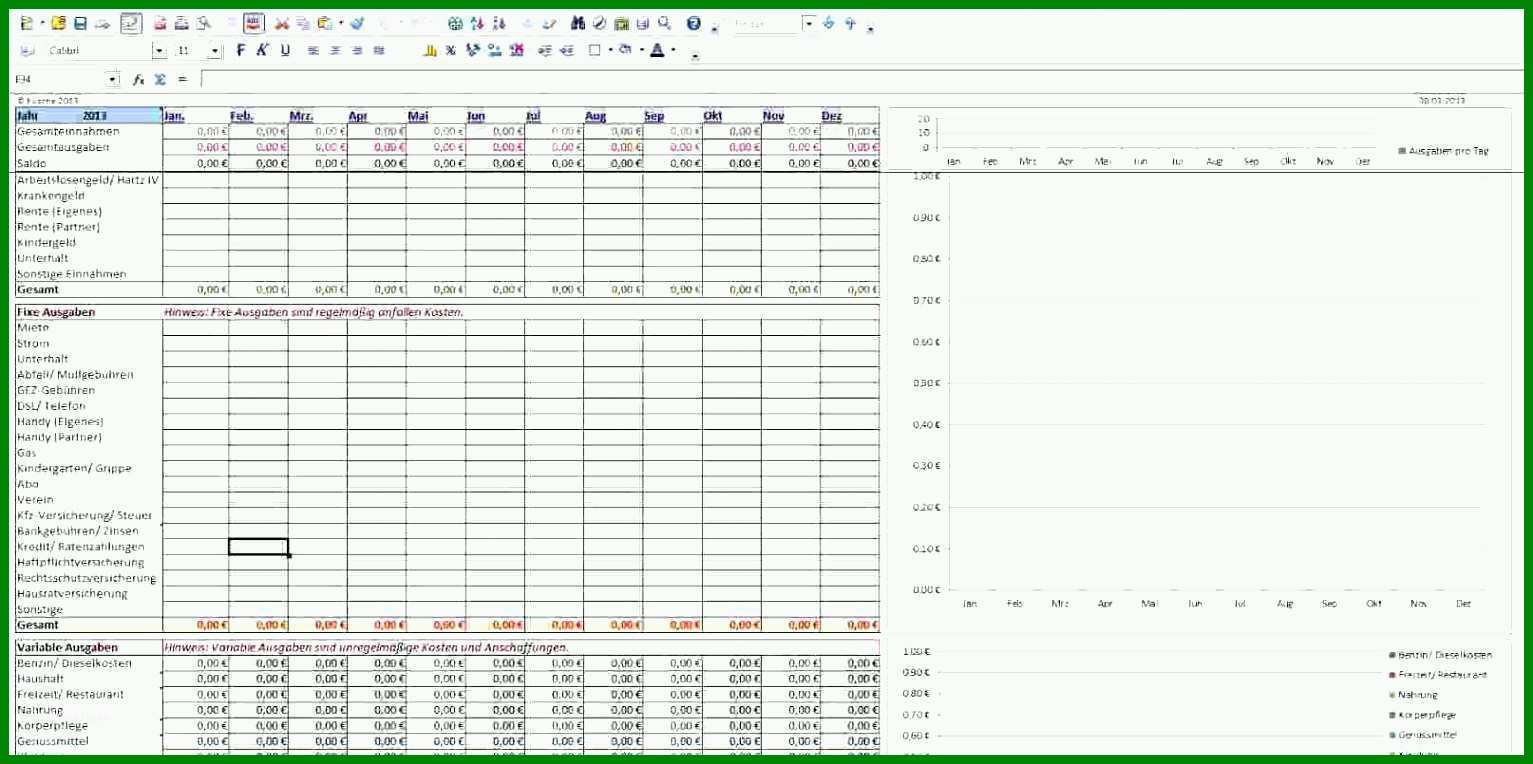Click the Calibri font name box
This screenshot has height=764, width=1533.
coord(98,50)
